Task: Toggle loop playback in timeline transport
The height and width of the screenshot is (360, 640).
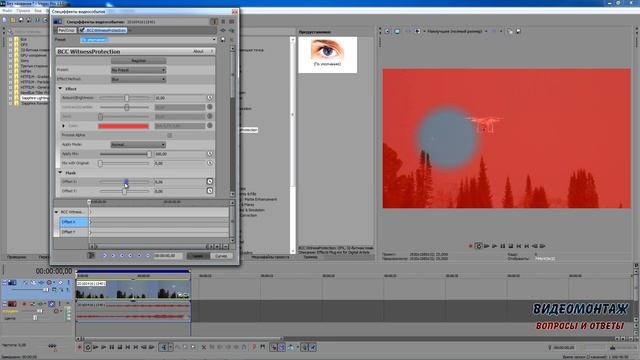Action: [x=87, y=347]
